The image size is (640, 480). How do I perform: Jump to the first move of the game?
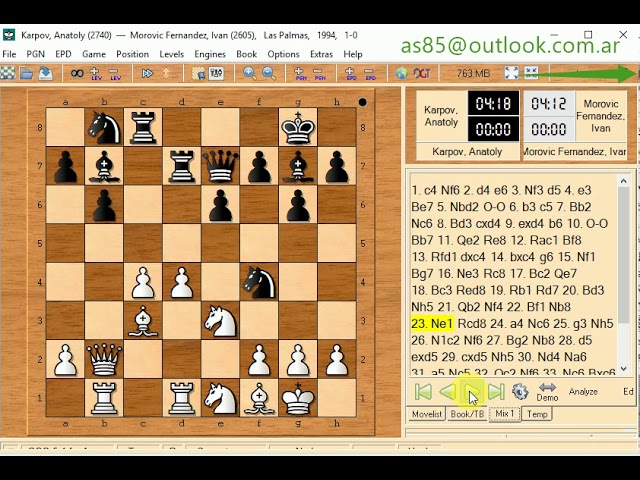click(423, 392)
